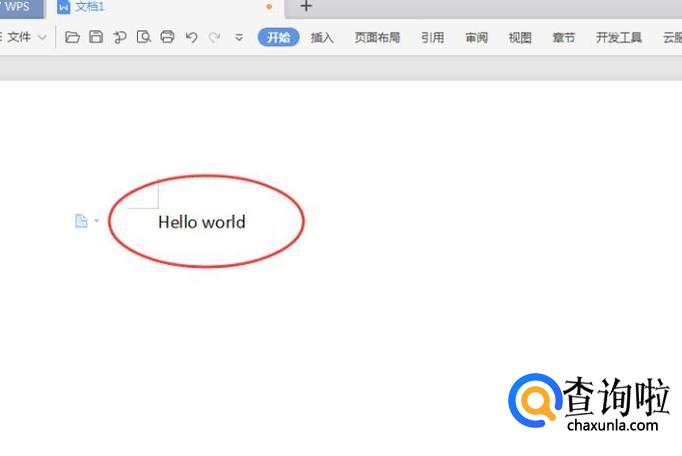
Task: Select the 开始 ribbon tab
Action: pyautogui.click(x=278, y=38)
